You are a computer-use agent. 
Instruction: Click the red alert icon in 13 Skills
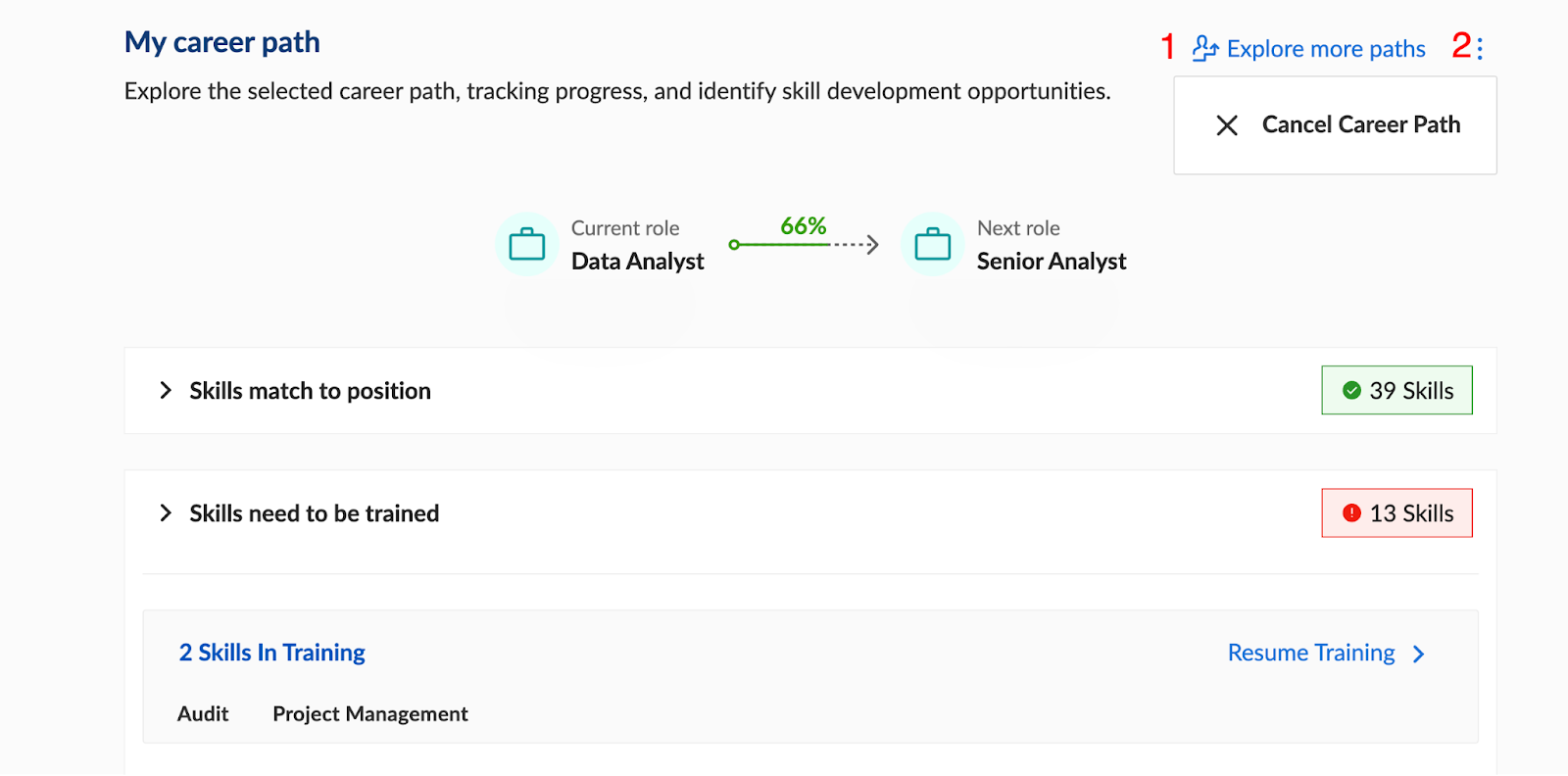[1351, 512]
